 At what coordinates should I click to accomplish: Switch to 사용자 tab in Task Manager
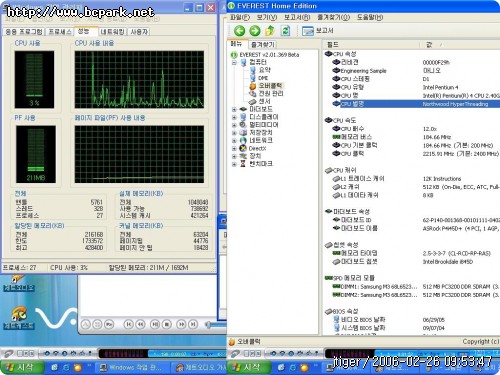[x=139, y=32]
